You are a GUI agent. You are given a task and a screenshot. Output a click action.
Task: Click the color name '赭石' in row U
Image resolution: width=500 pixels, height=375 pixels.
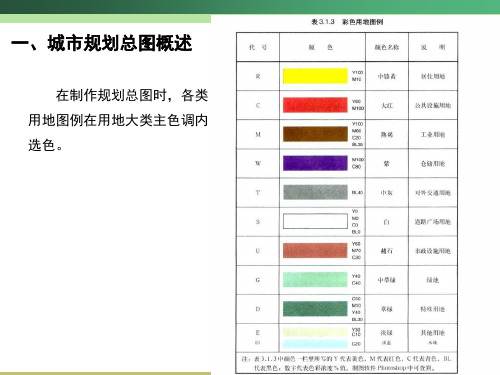tap(387, 251)
